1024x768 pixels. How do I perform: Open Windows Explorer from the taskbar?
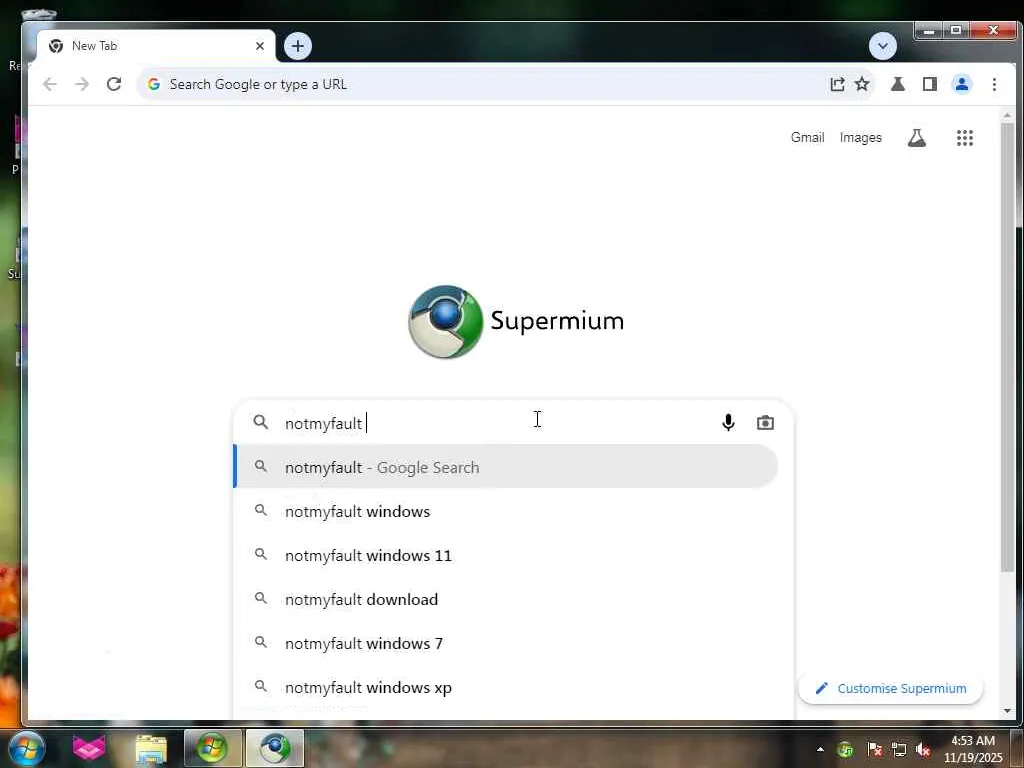pos(151,748)
